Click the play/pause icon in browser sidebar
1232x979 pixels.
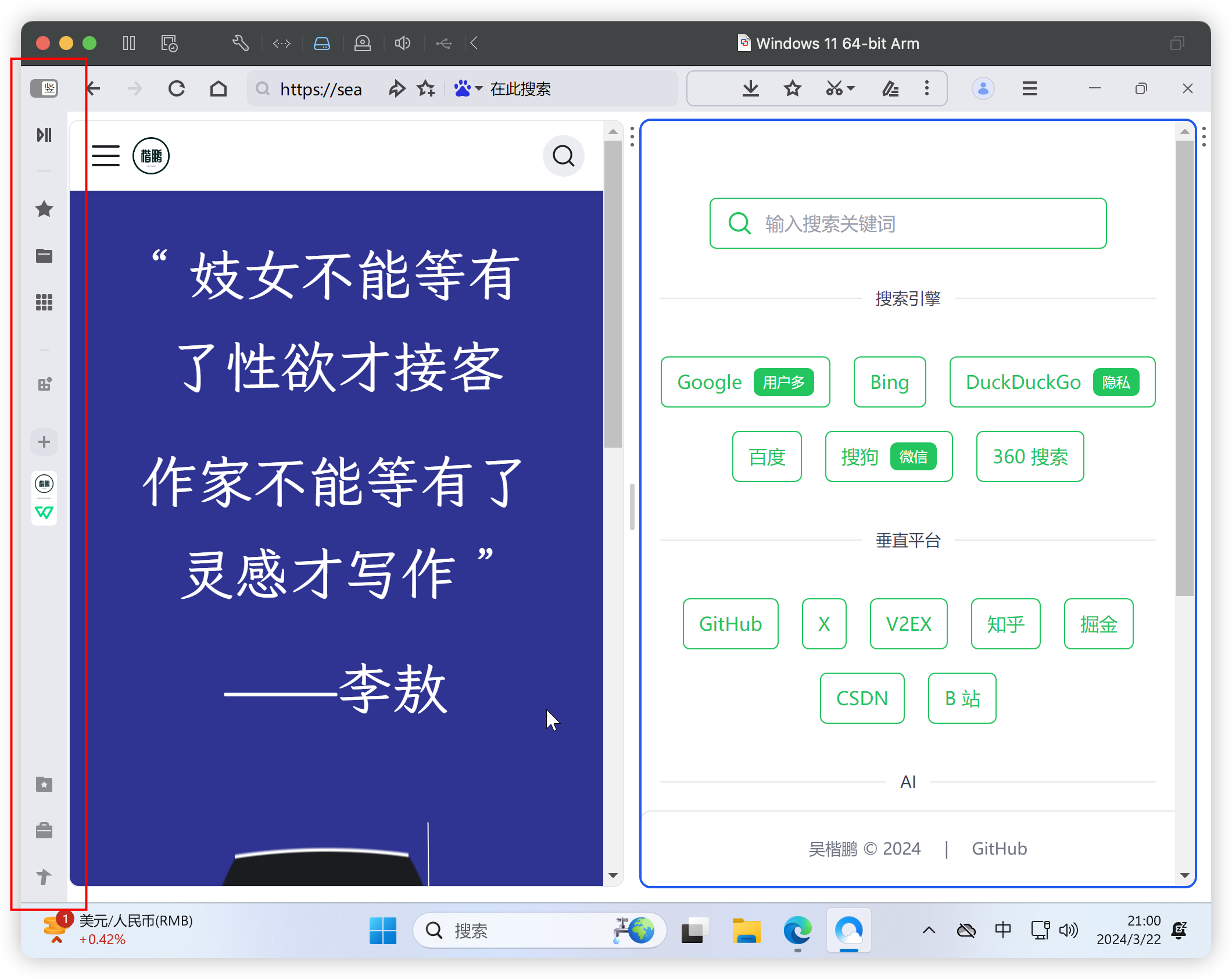pos(44,135)
